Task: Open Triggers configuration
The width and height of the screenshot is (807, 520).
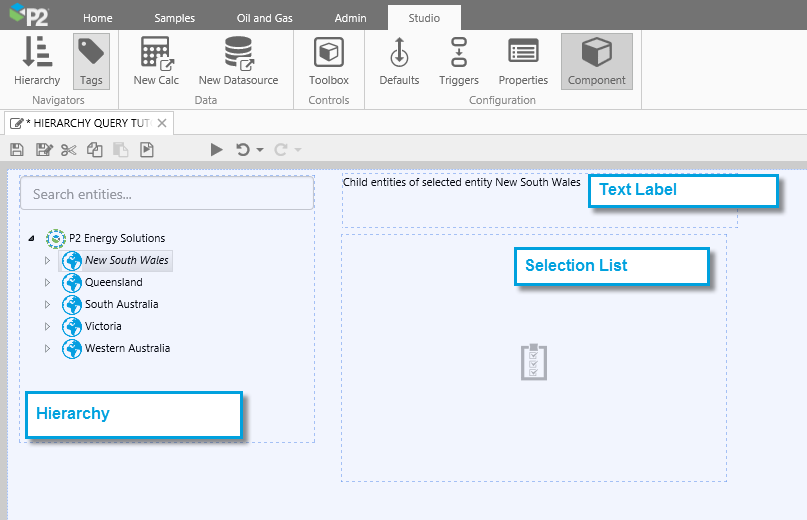Action: click(459, 61)
